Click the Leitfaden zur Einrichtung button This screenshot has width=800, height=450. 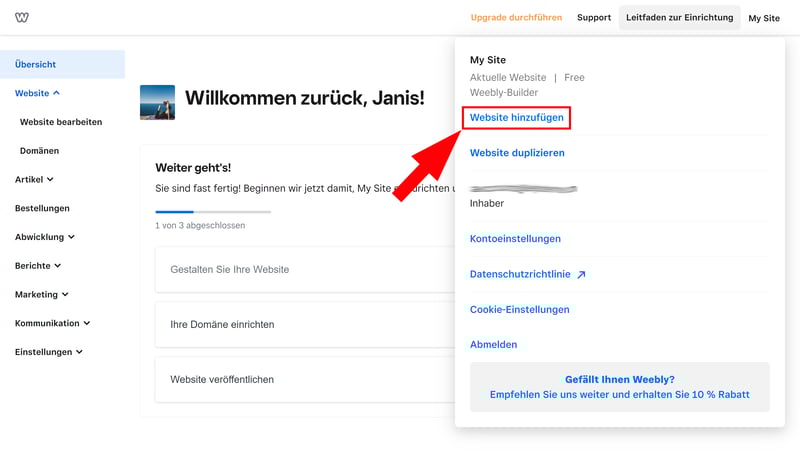(679, 17)
